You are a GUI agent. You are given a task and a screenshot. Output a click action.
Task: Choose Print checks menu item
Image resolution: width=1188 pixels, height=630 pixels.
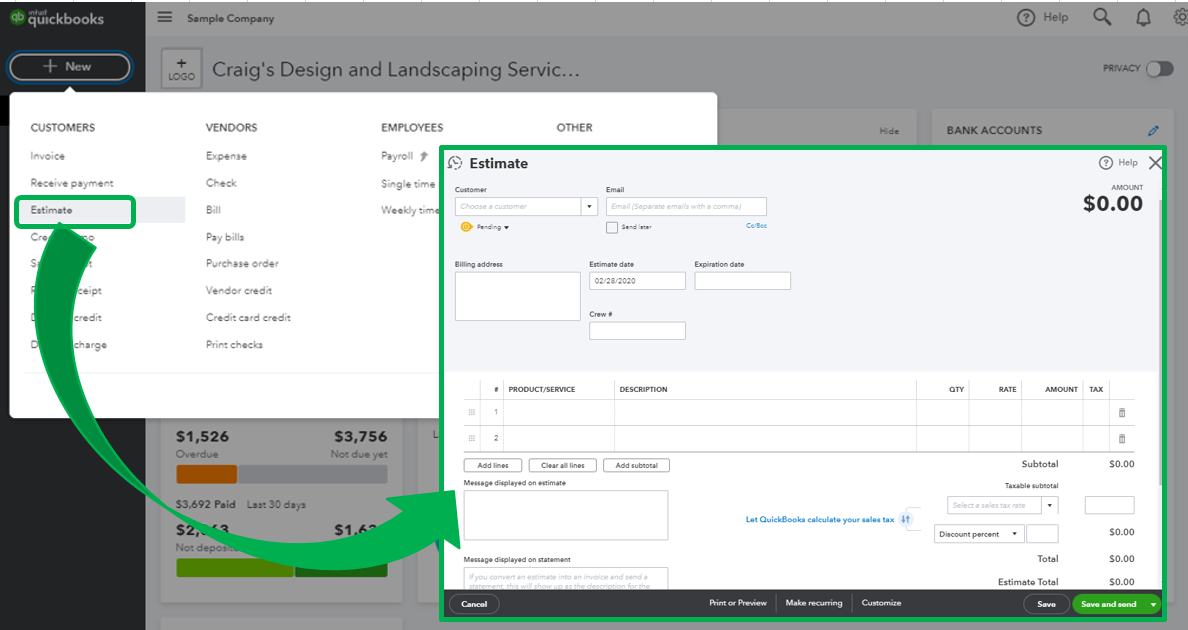[x=234, y=345]
